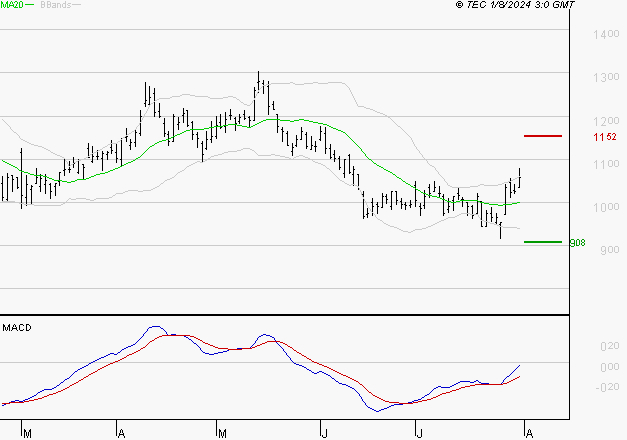Click the MA20 legend label
This screenshot has height=440, width=627.
click(12, 5)
